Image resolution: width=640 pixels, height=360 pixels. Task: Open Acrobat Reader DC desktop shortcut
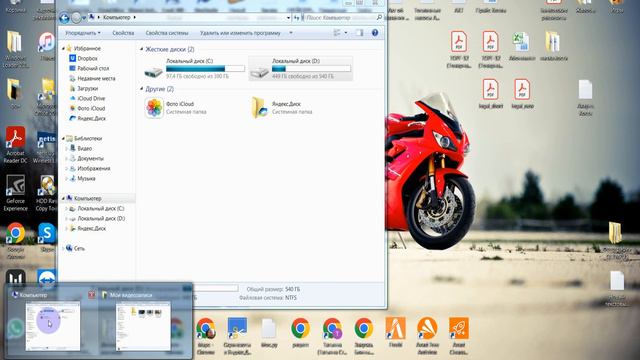point(16,144)
